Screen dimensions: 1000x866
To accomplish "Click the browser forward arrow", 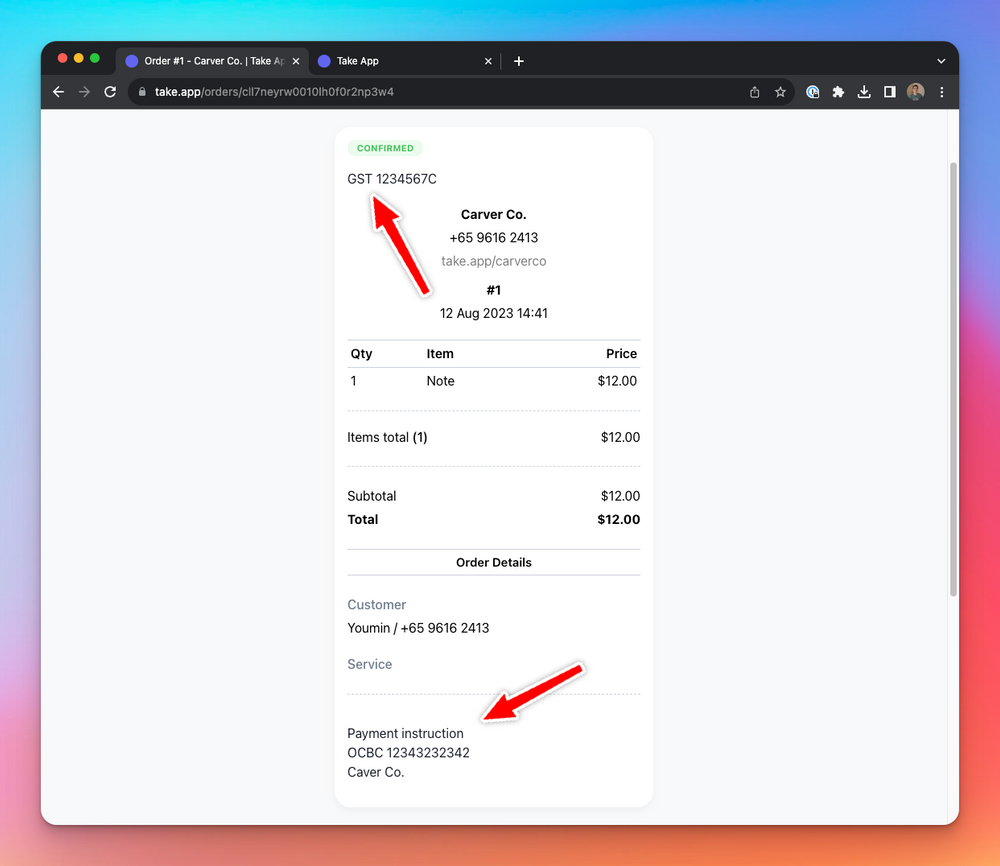I will coord(84,92).
